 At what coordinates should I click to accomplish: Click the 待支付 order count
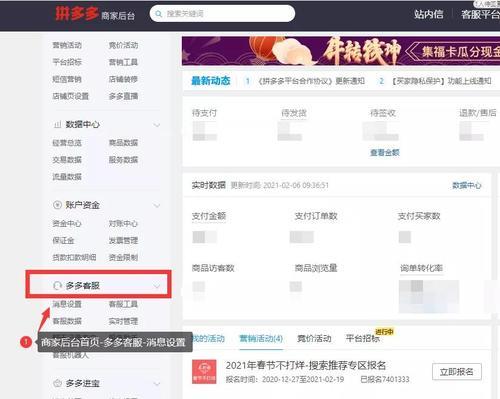205,131
